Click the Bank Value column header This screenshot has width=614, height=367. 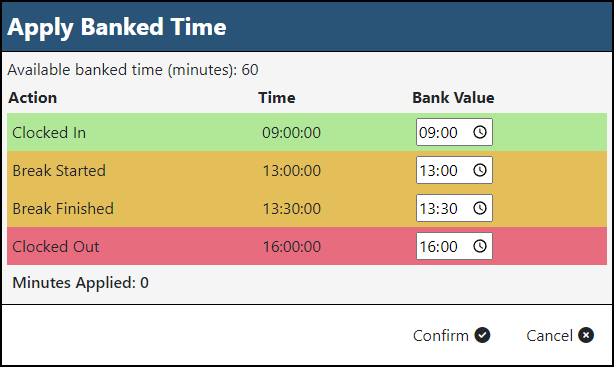click(453, 98)
